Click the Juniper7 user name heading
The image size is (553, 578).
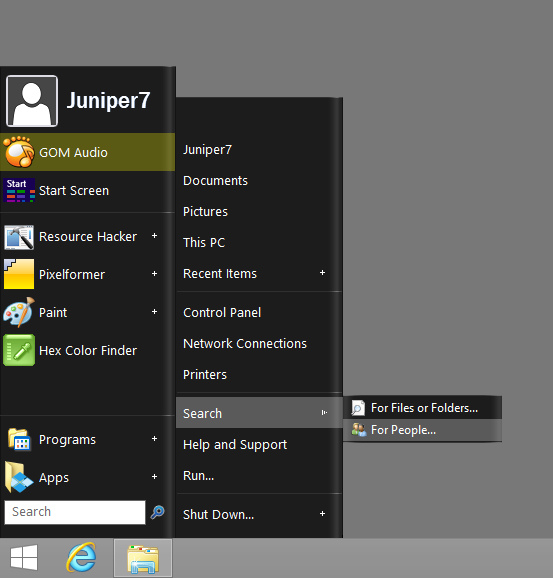pos(108,100)
